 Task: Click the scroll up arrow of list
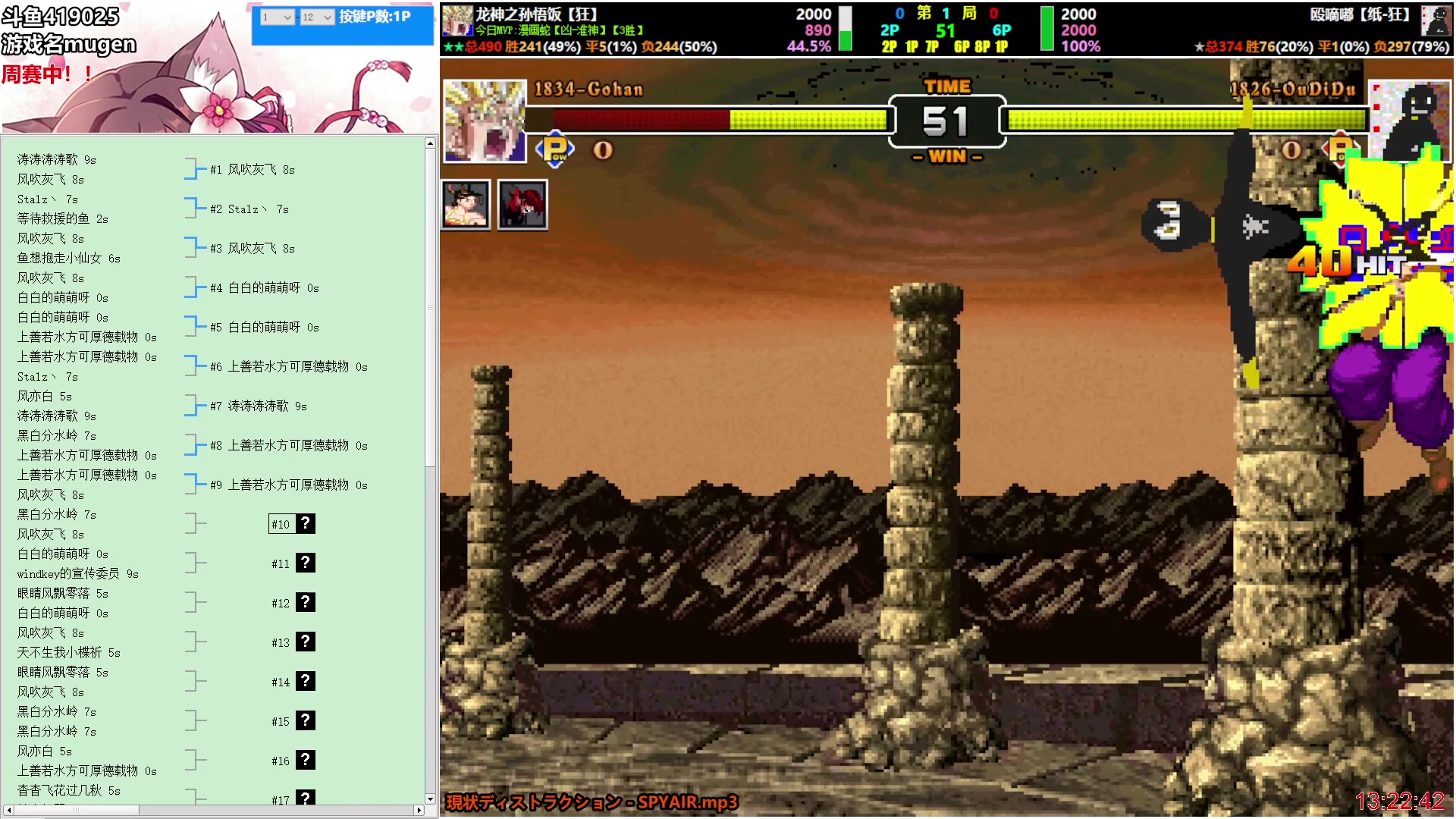tap(430, 143)
